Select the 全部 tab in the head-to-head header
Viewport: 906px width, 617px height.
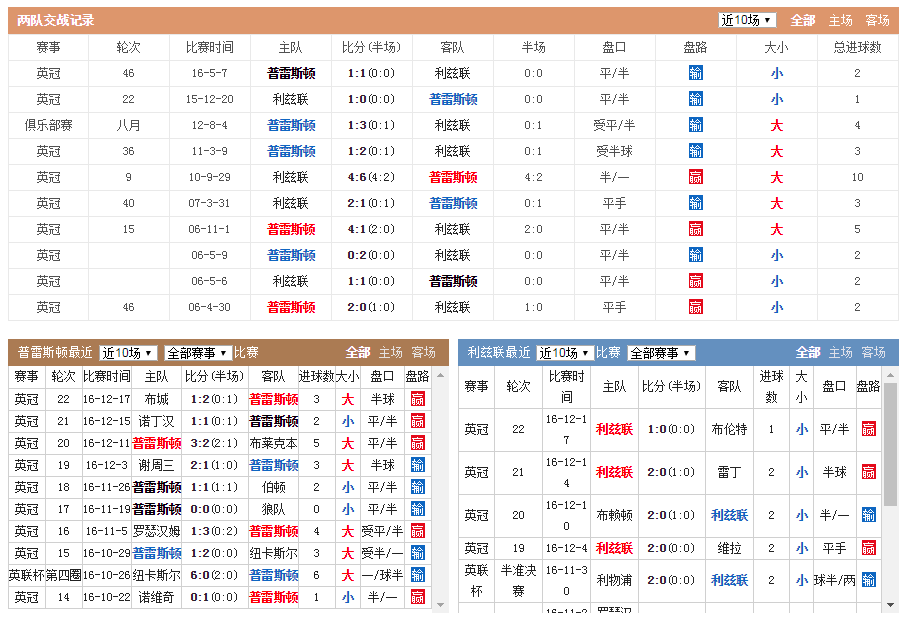(x=803, y=20)
